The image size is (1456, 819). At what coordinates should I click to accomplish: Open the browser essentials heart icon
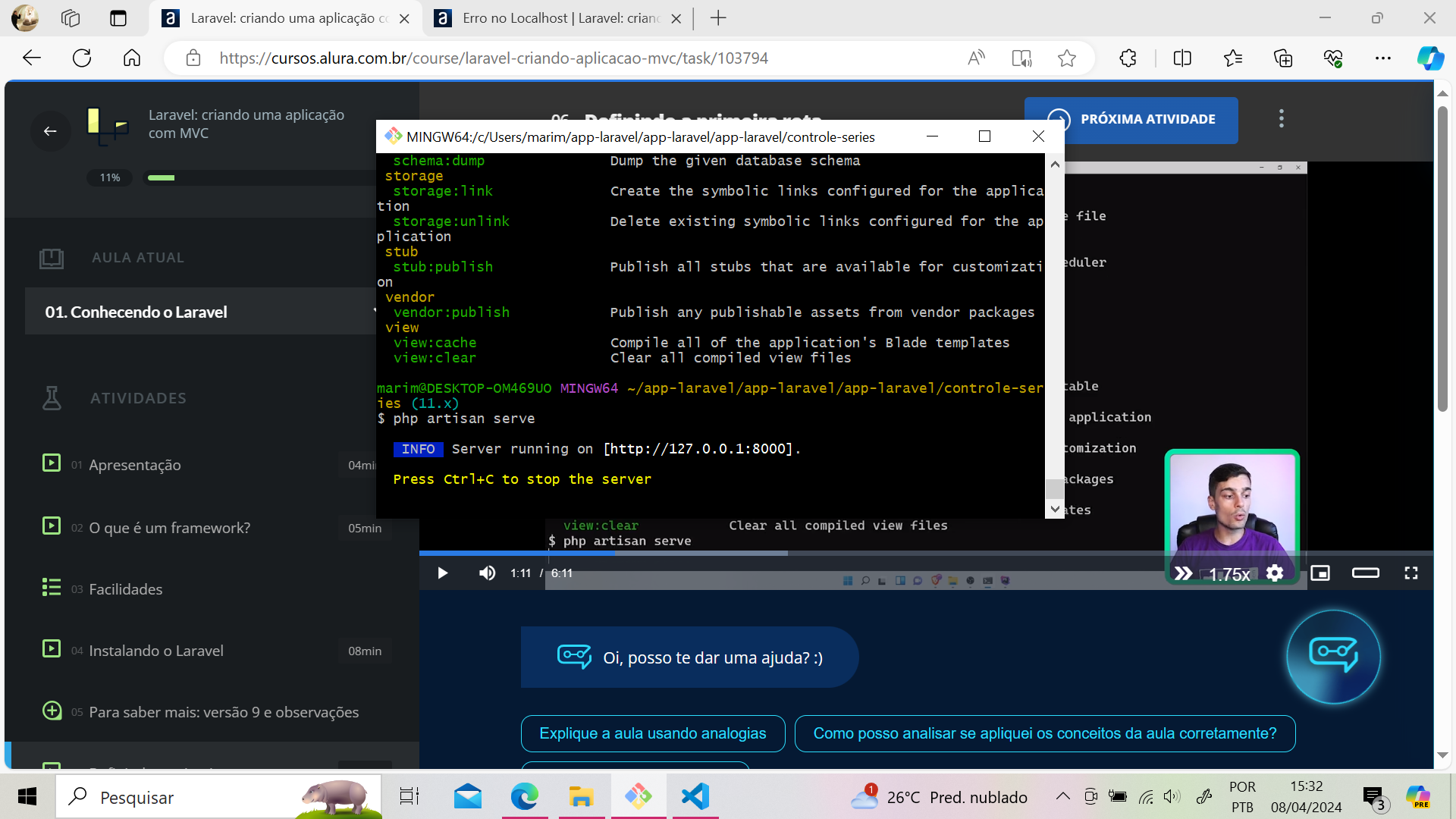click(1333, 58)
